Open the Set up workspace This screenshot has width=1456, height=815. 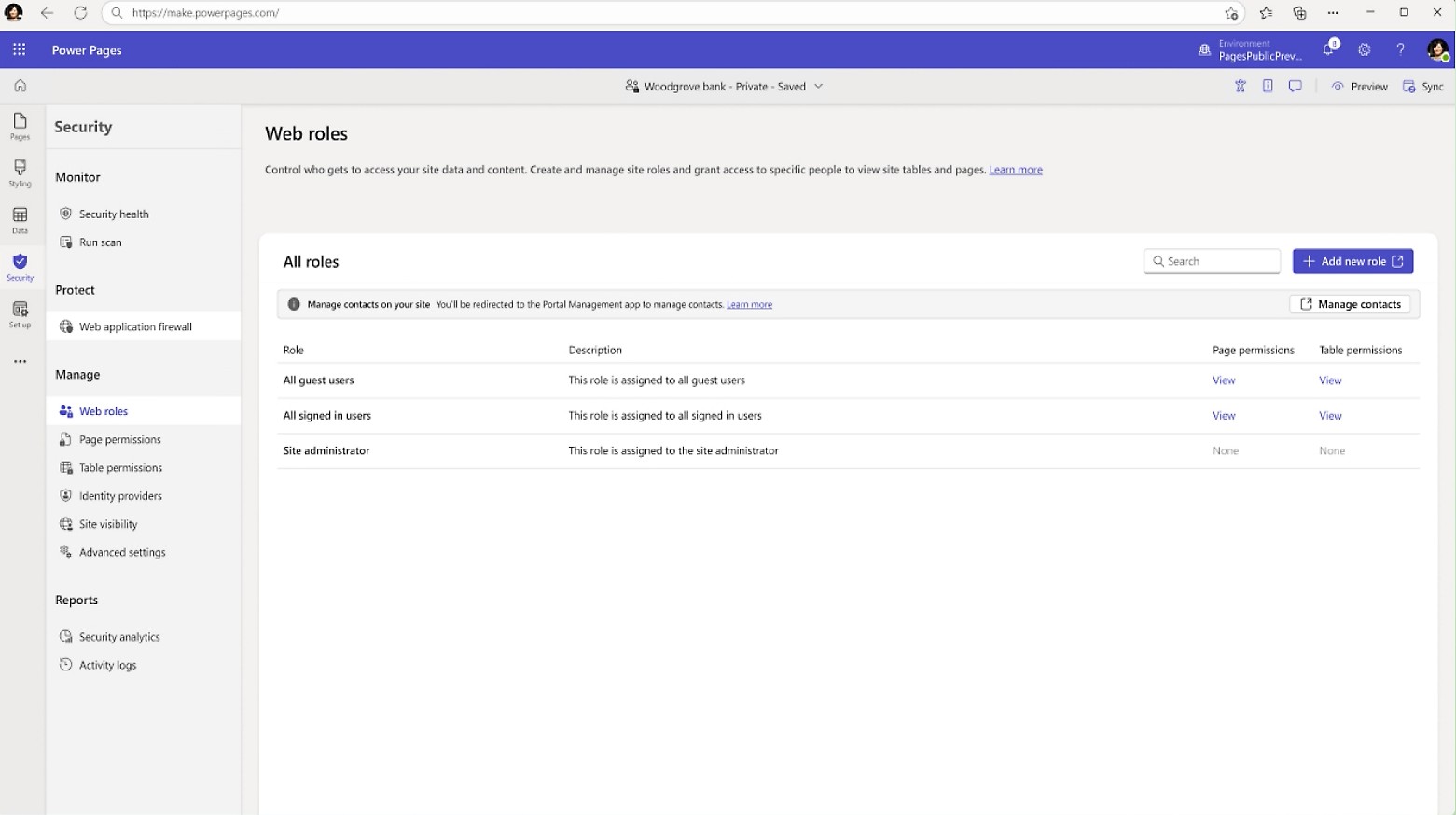[x=20, y=314]
